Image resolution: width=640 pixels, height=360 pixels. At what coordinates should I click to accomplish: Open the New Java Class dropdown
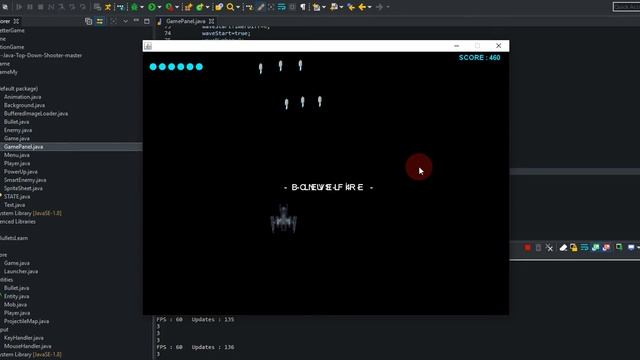pyautogui.click(x=207, y=7)
